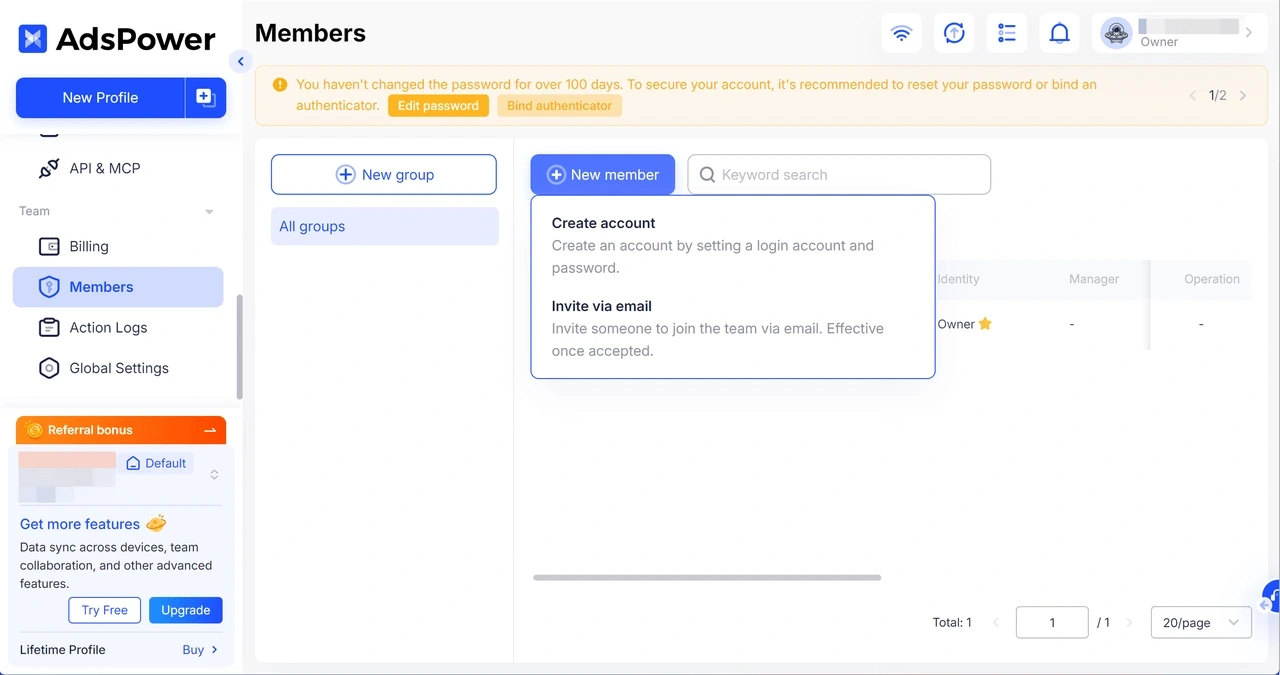Click the Owner avatar icon
Screen dimensions: 1280x675
tap(1116, 33)
